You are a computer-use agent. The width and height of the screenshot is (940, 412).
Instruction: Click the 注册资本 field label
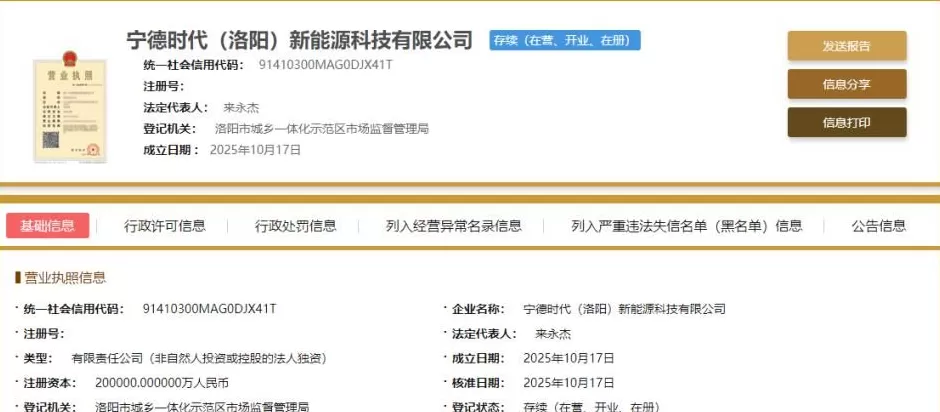pyautogui.click(x=50, y=383)
